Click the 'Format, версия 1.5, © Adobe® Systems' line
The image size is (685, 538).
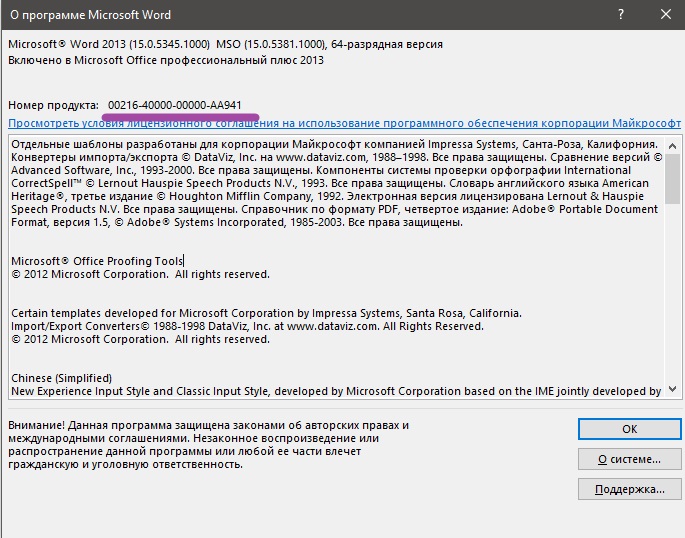tap(237, 222)
